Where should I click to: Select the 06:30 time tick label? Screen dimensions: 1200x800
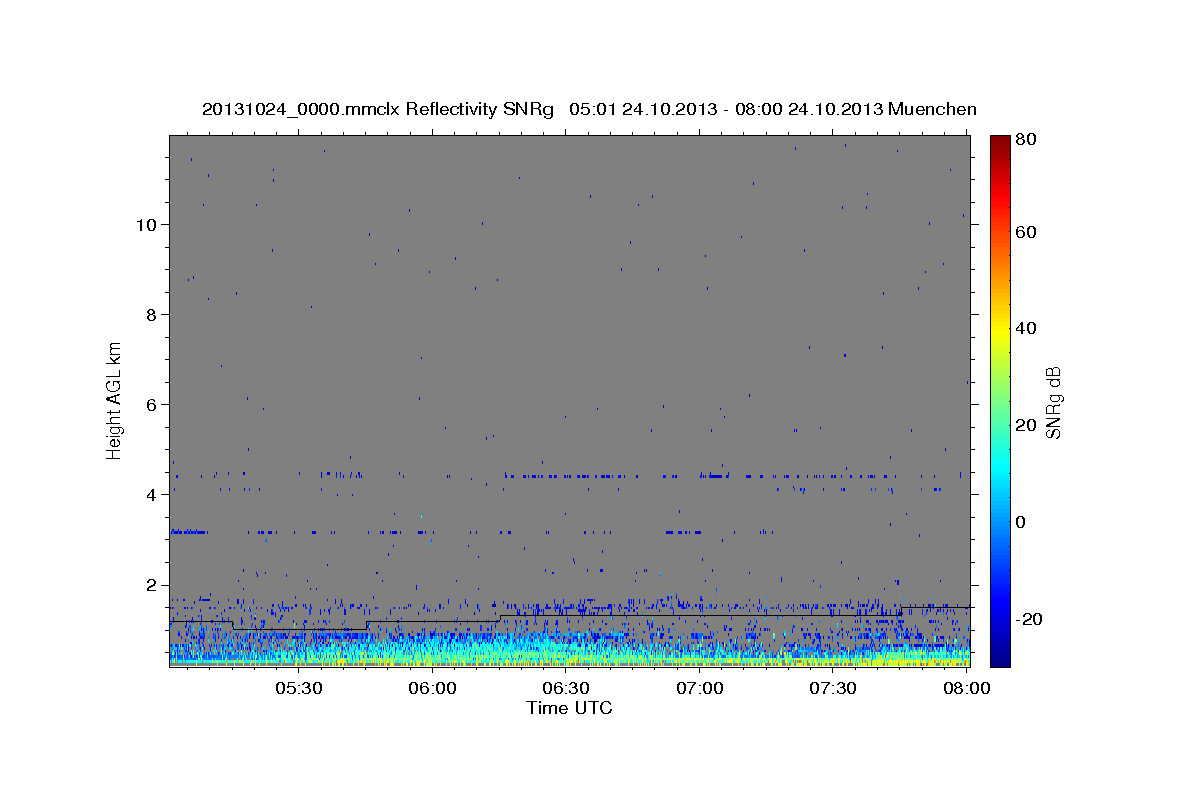pyautogui.click(x=566, y=689)
